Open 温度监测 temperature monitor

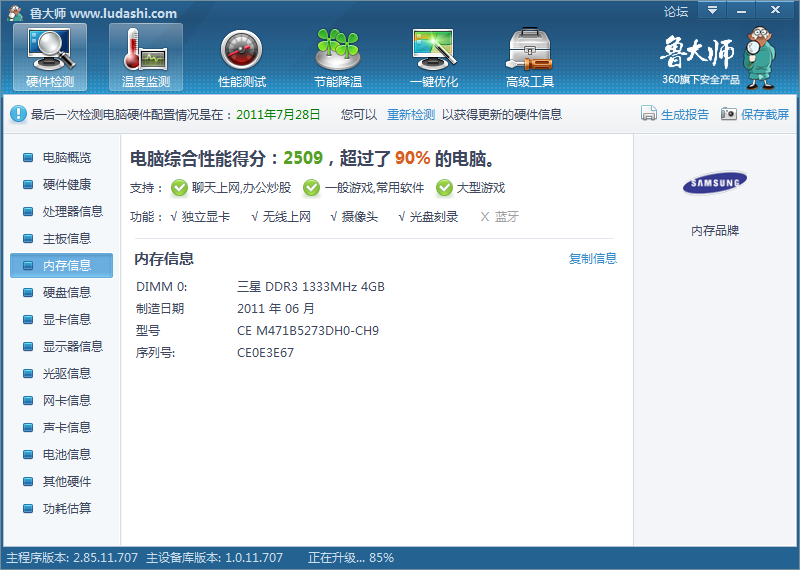[146, 57]
